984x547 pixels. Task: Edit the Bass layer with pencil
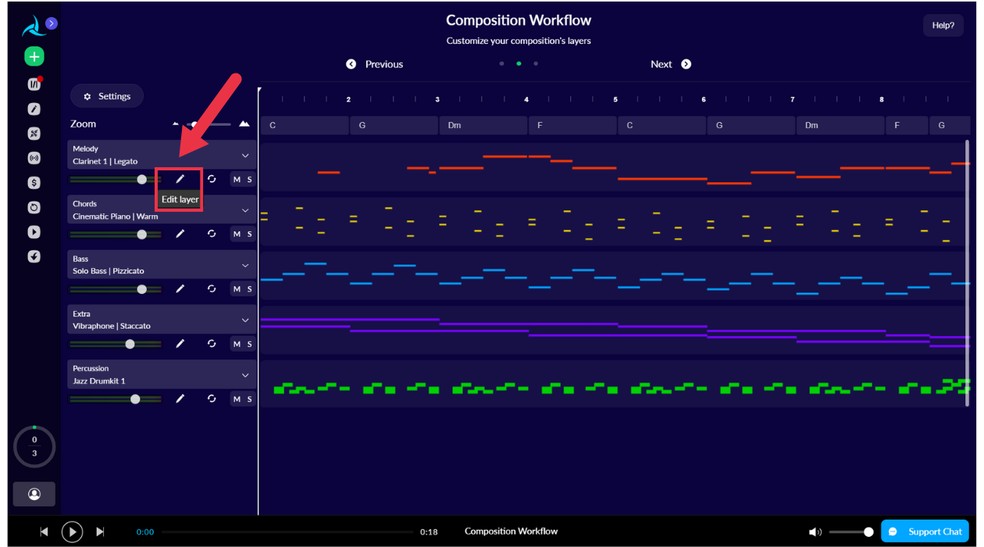coord(179,289)
